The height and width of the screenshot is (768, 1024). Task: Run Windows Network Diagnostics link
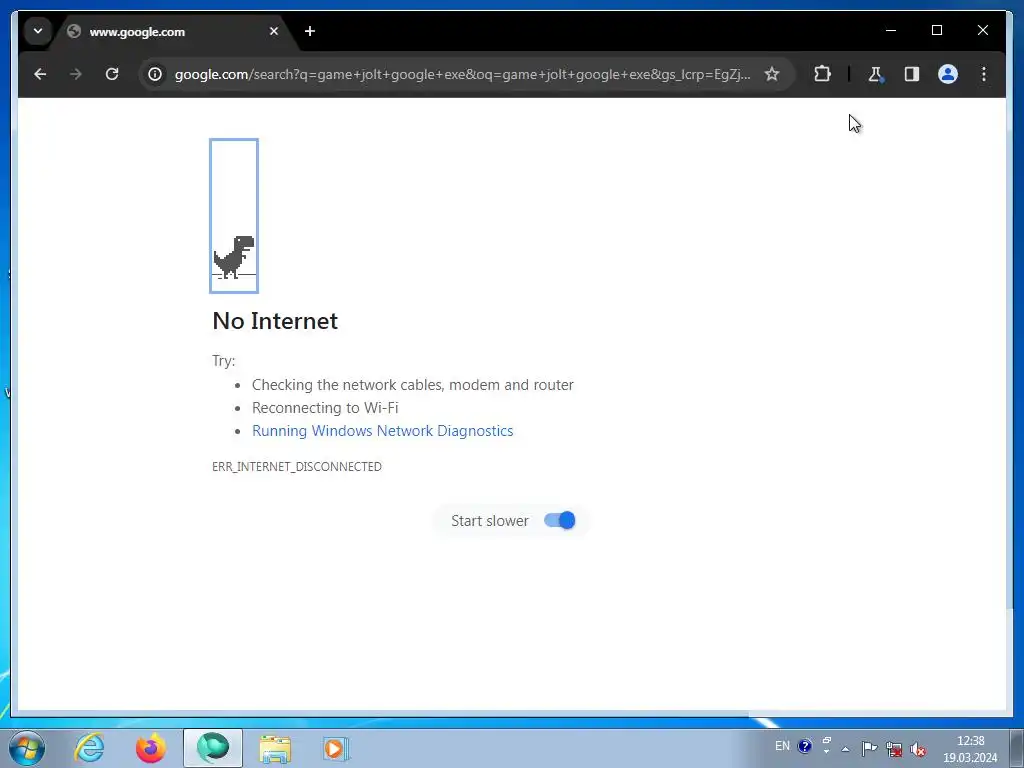pyautogui.click(x=383, y=431)
